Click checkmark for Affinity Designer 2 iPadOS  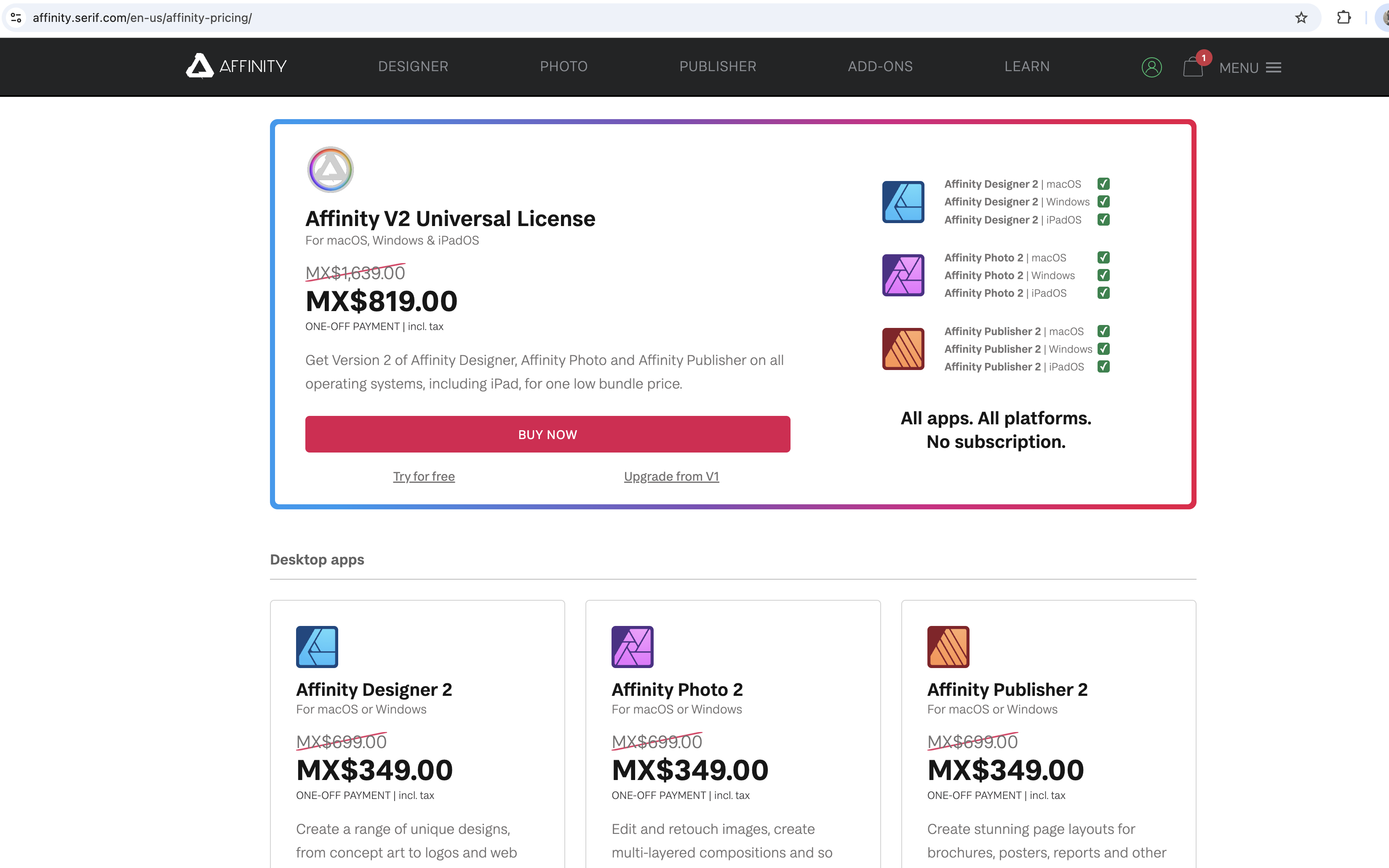pyautogui.click(x=1103, y=220)
